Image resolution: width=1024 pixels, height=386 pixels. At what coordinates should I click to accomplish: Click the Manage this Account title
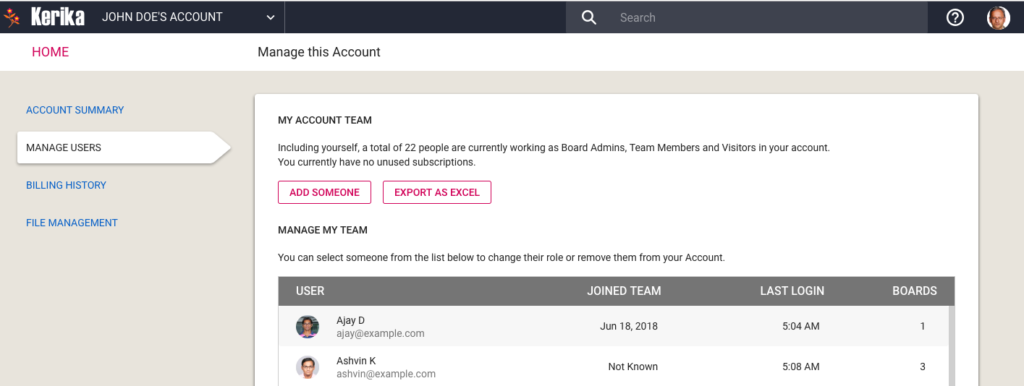tap(319, 52)
